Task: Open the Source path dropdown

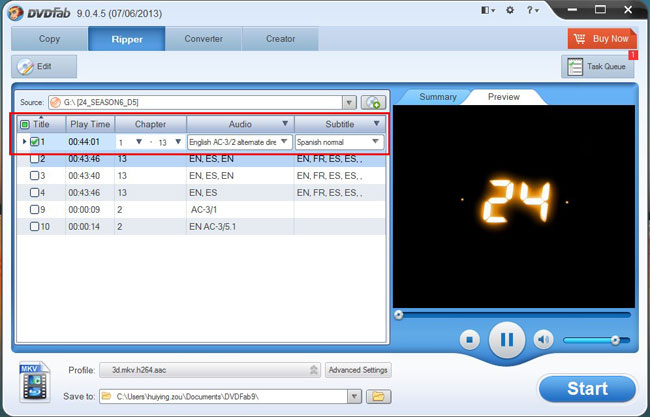Action: 349,102
